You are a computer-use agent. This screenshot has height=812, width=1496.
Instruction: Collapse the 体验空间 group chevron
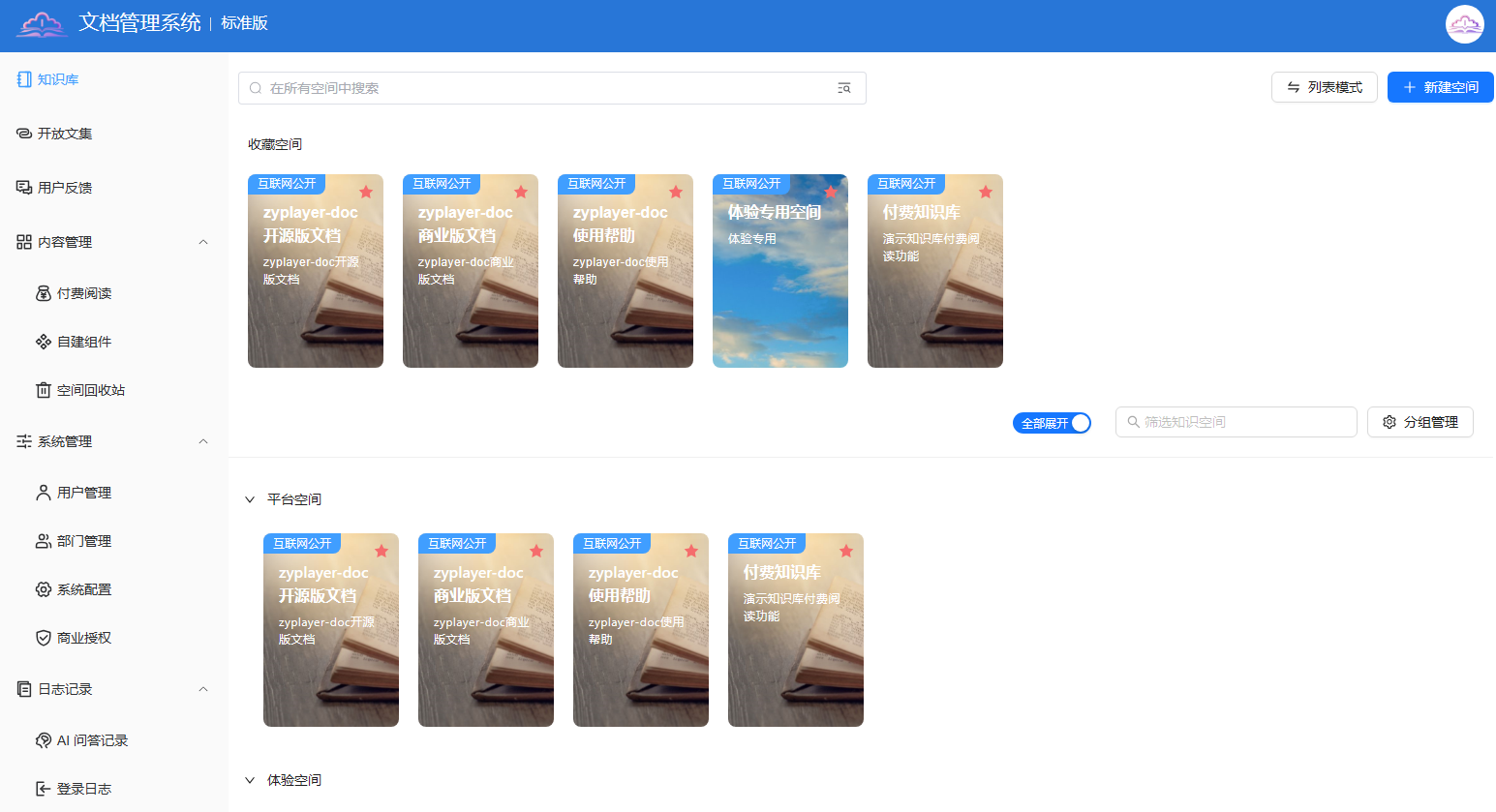pyautogui.click(x=250, y=780)
